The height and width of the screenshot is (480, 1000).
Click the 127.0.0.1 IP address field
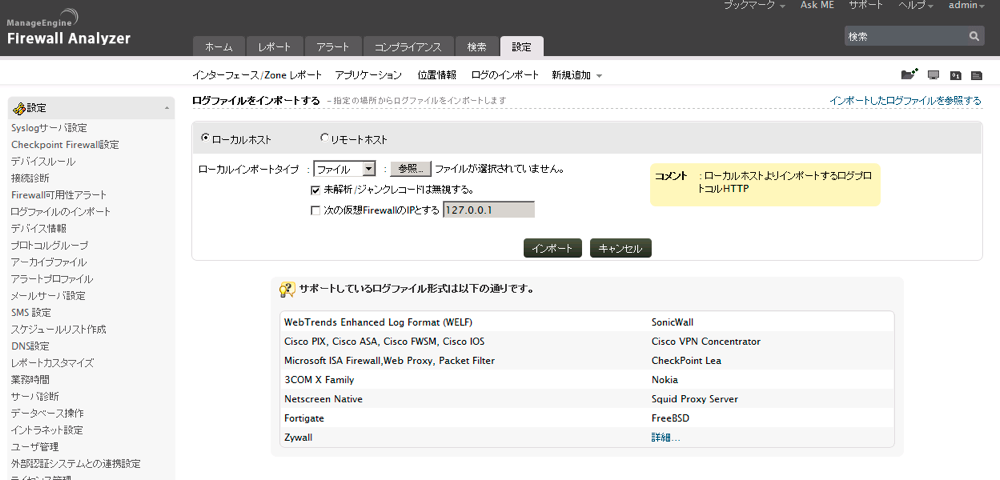488,210
